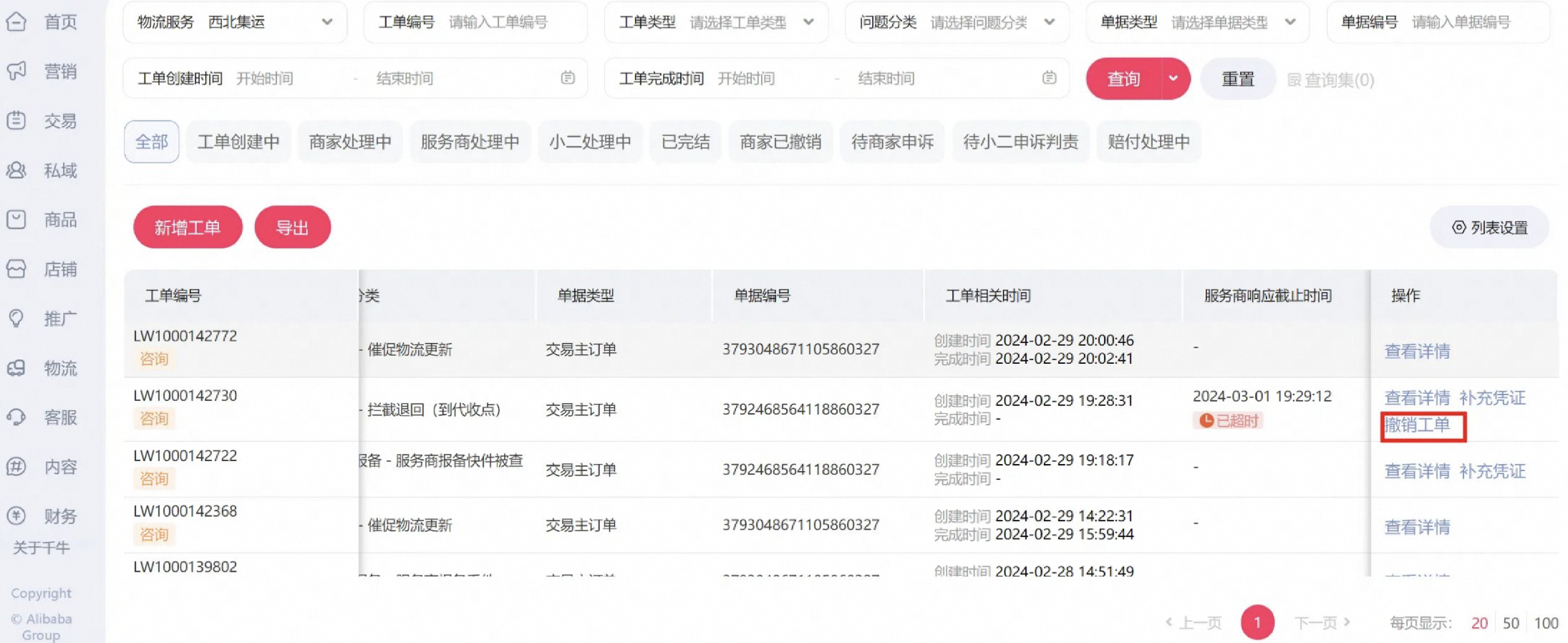Image resolution: width=1568 pixels, height=643 pixels.
Task: Expand the 物流服务 西北集运 dropdown
Action: [x=235, y=22]
